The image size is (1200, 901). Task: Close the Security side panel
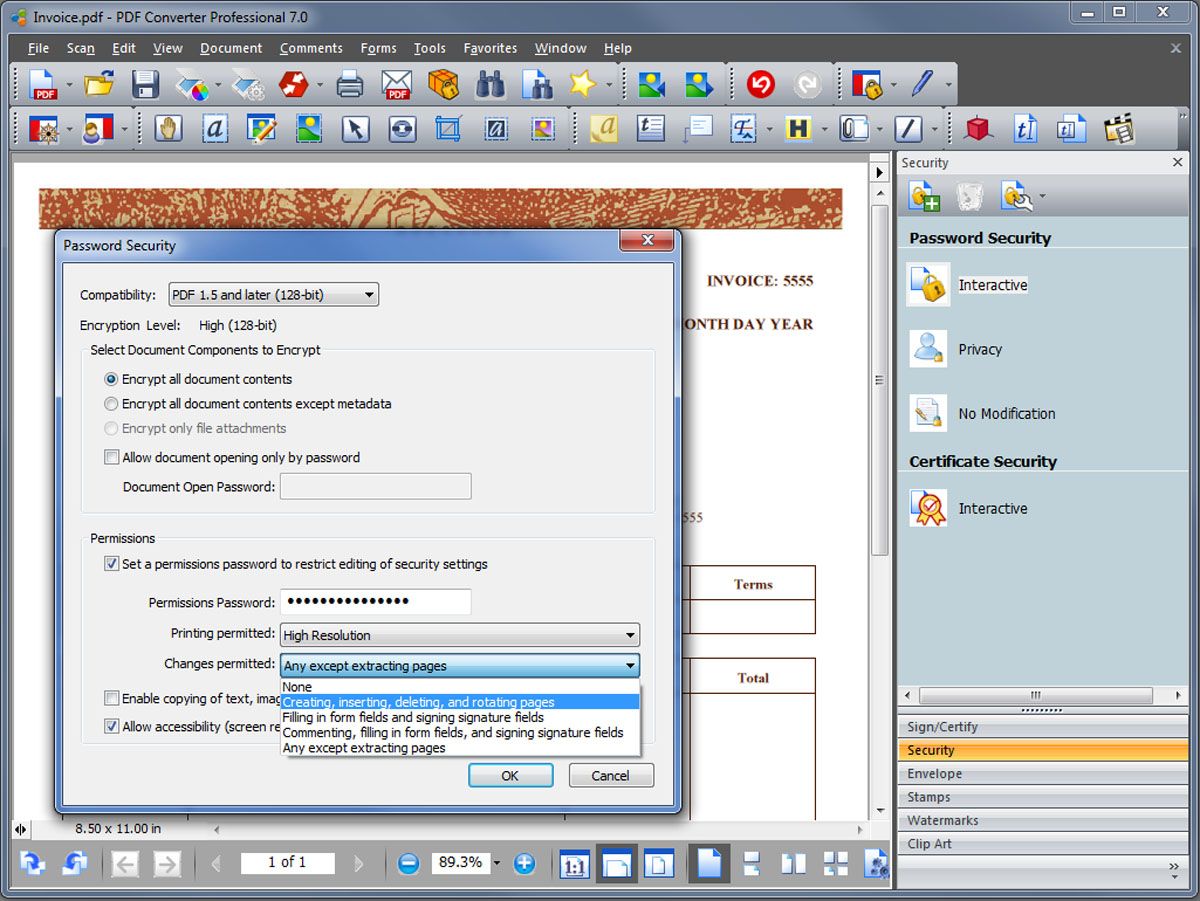click(x=1177, y=162)
